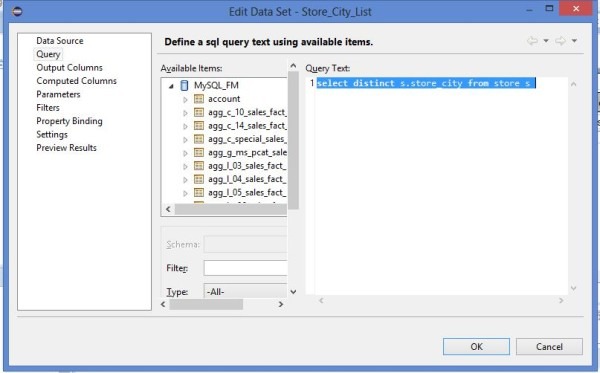This screenshot has height=373, width=600.
Task: Click the back navigation arrow icon
Action: [532, 41]
